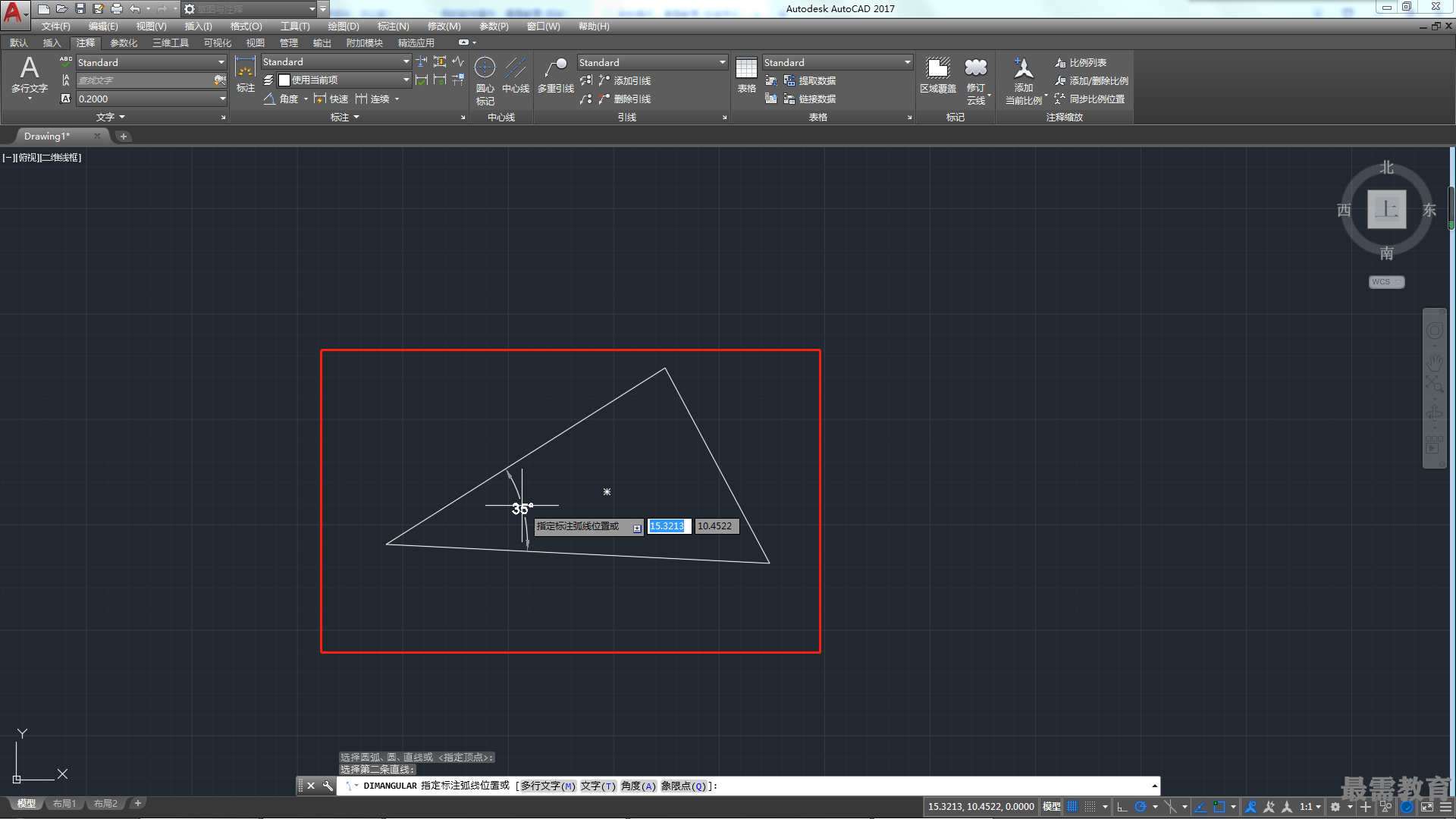Viewport: 1456px width, 819px height.
Task: Toggle object snap tracking in status bar
Action: tap(1200, 807)
